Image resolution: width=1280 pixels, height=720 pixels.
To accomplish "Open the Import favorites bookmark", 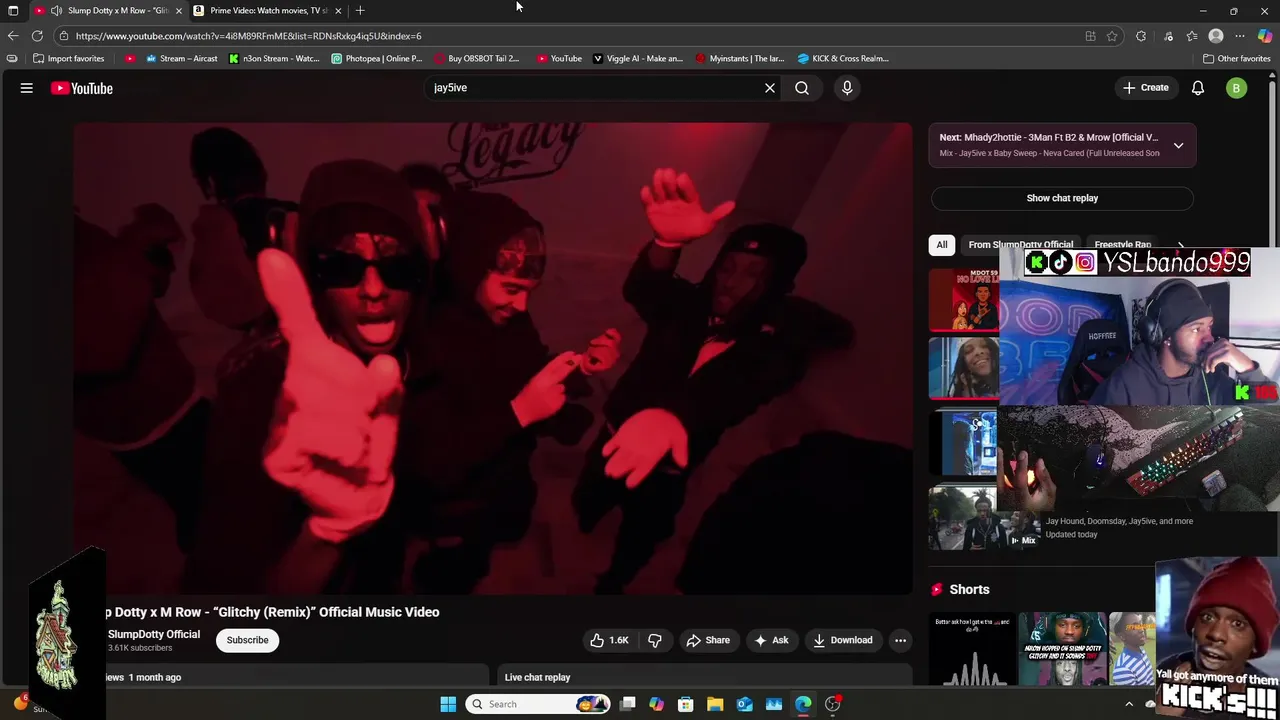I will (68, 58).
